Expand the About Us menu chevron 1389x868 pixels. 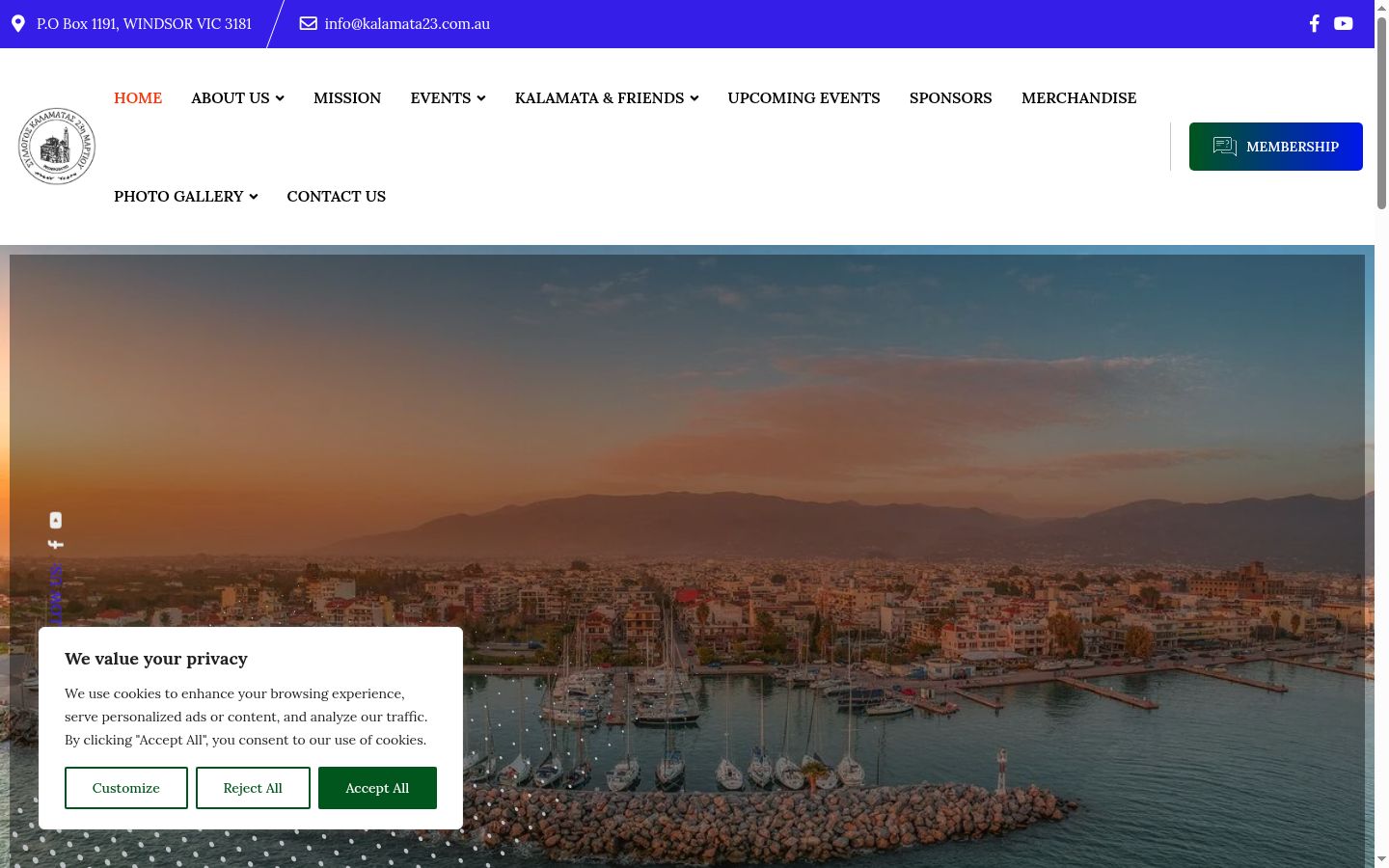pyautogui.click(x=280, y=98)
